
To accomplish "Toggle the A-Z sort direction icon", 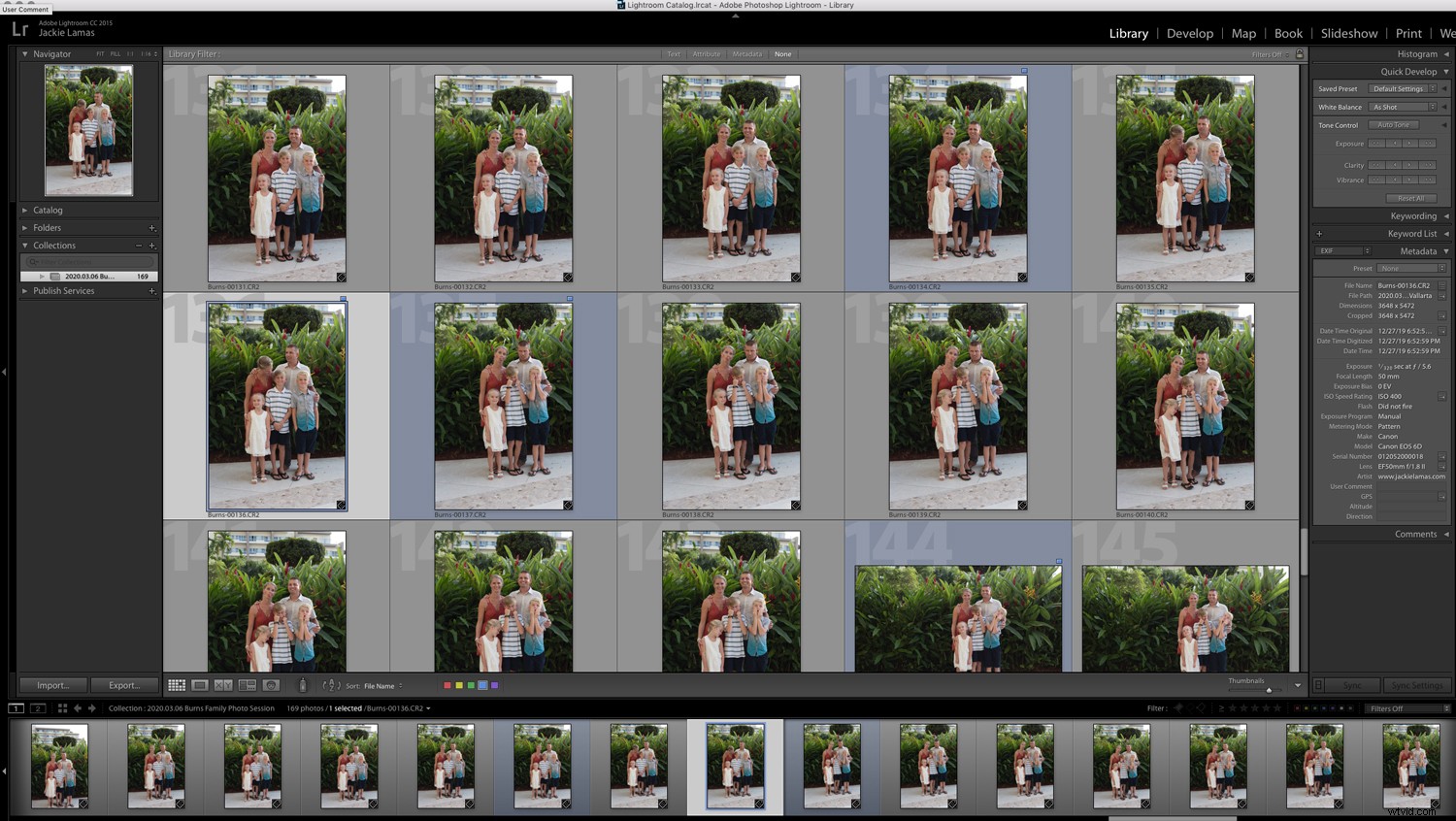I will pyautogui.click(x=329, y=686).
